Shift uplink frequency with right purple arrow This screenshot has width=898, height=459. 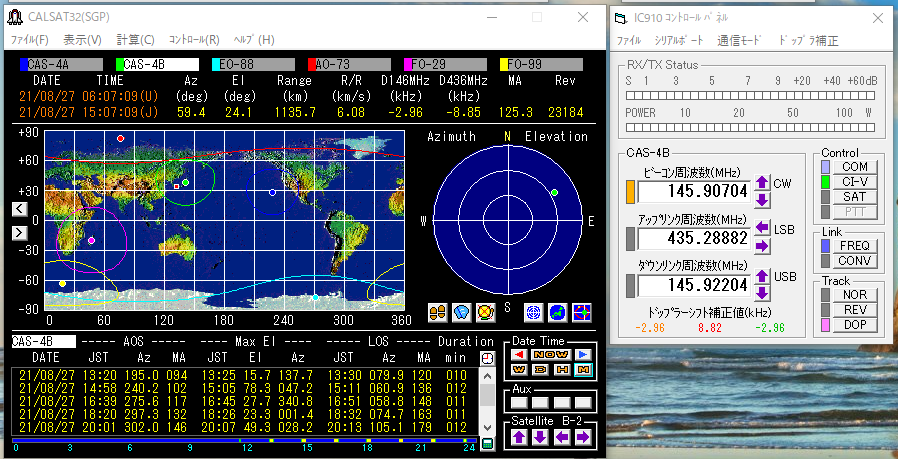(762, 246)
